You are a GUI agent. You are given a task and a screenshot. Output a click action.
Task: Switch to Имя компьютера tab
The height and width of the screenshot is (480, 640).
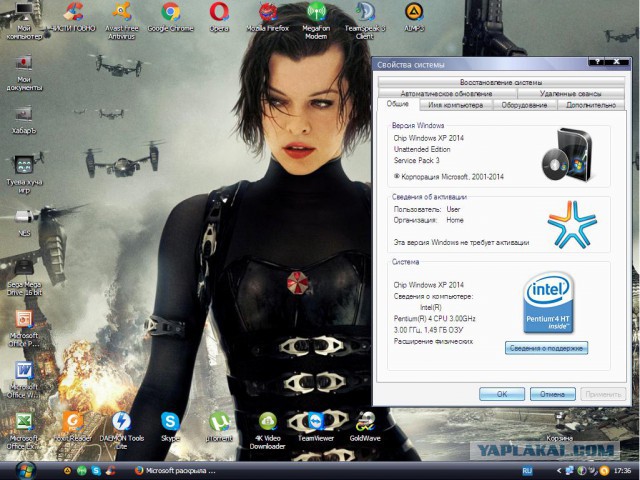click(x=456, y=105)
